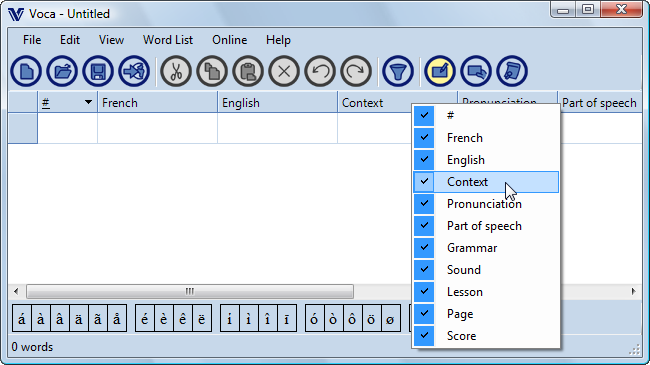Click the Undo arrow icon
The height and width of the screenshot is (365, 650).
click(x=320, y=71)
